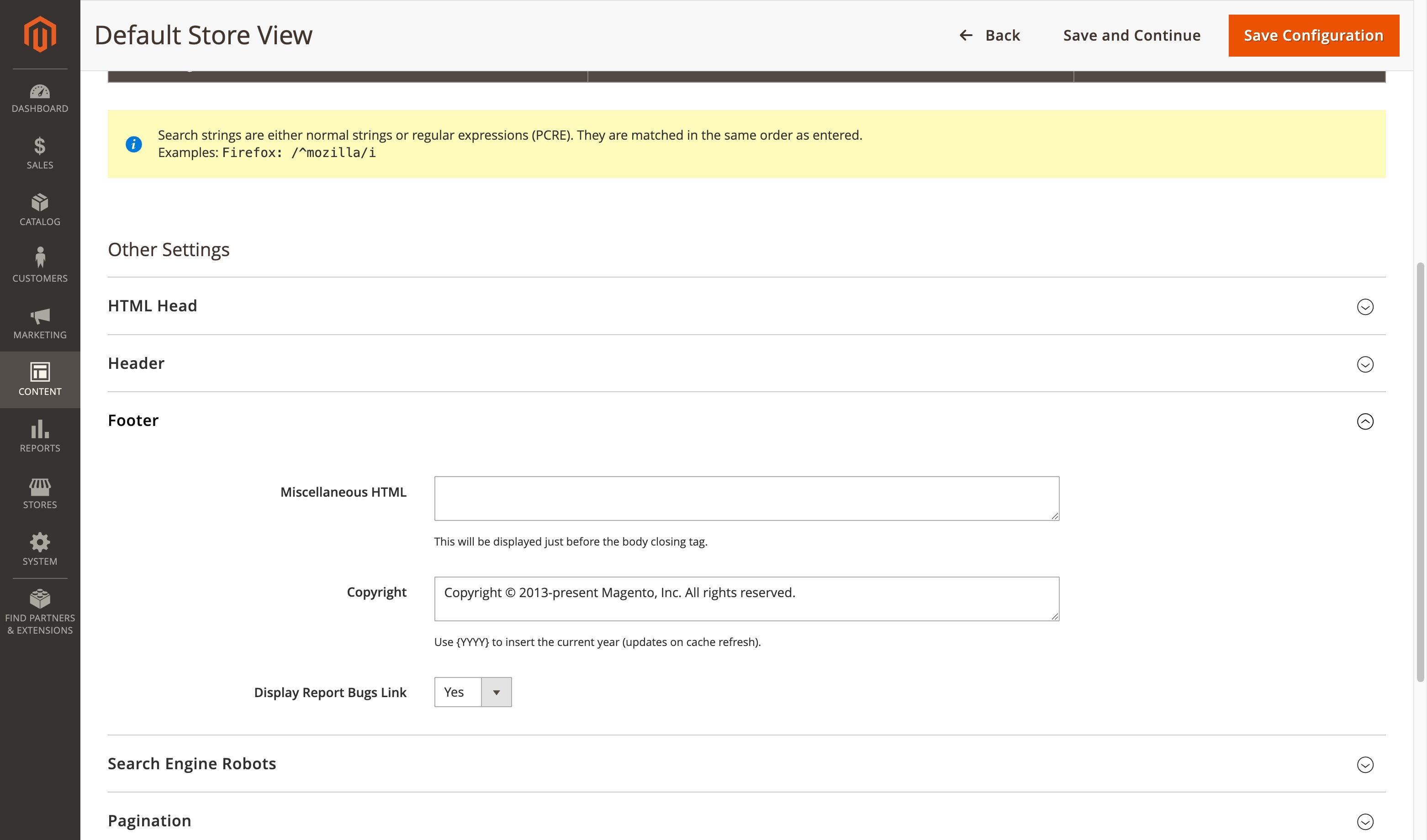The image size is (1427, 840).
Task: Click the Magento logo
Action: pos(40,34)
